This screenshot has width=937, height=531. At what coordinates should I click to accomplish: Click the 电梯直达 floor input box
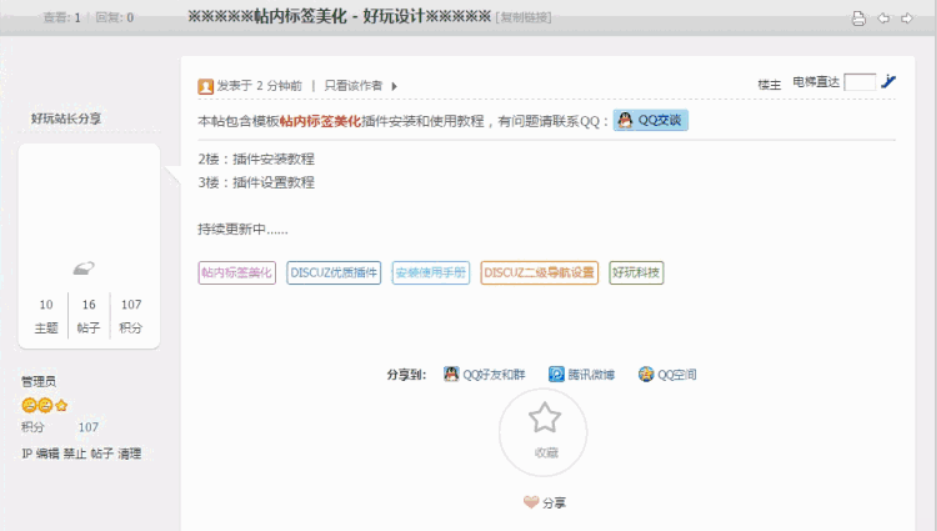tap(860, 82)
